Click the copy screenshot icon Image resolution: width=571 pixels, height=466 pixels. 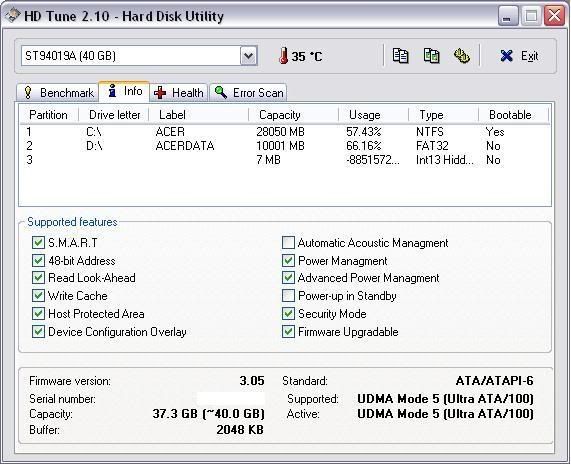[431, 56]
